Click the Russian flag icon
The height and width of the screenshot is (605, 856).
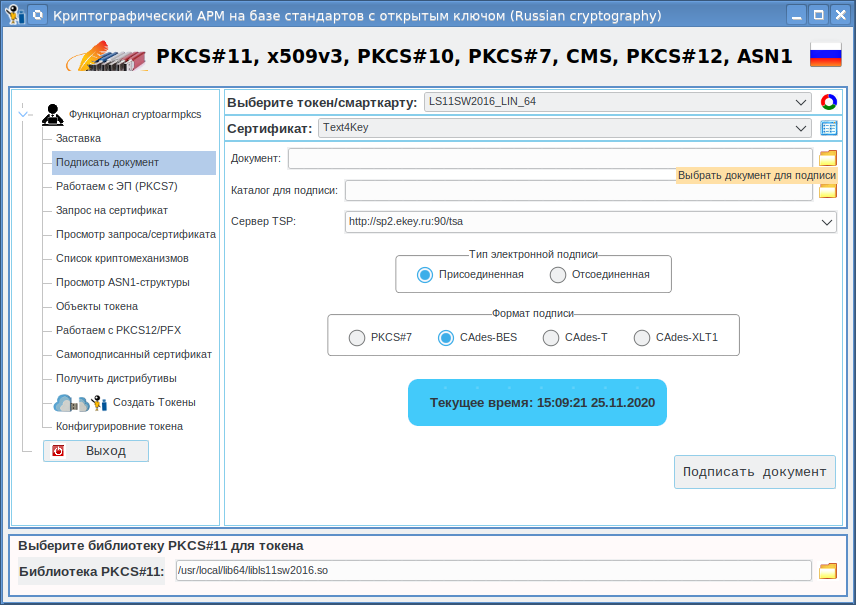[x=825, y=56]
